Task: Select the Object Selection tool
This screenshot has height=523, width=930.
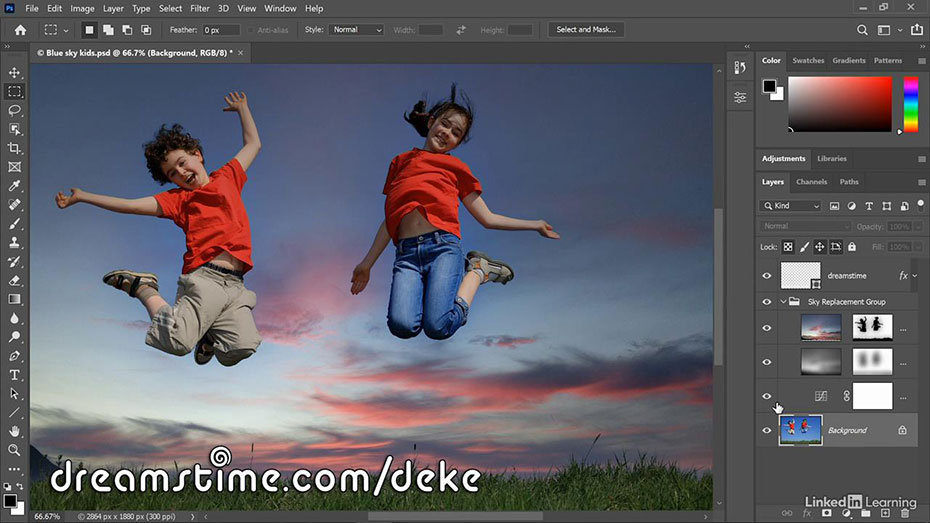Action: click(x=14, y=129)
